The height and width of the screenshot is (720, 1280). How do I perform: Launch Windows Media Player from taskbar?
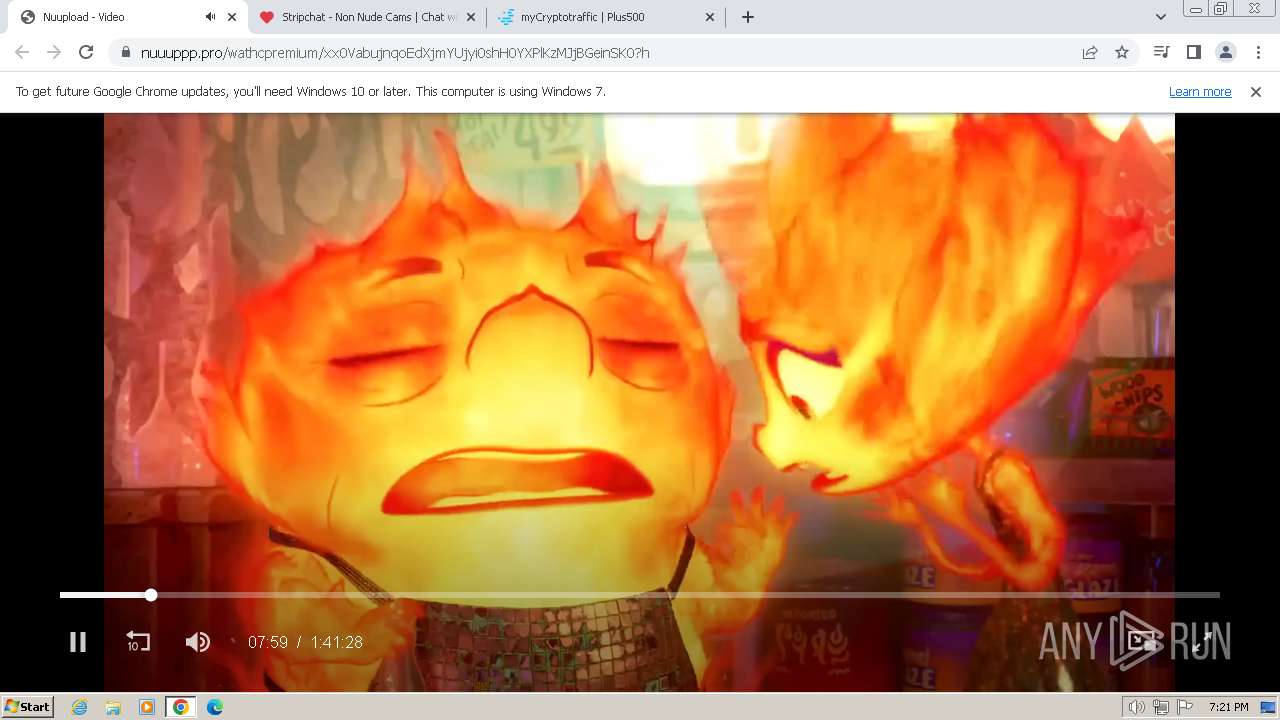coord(147,707)
